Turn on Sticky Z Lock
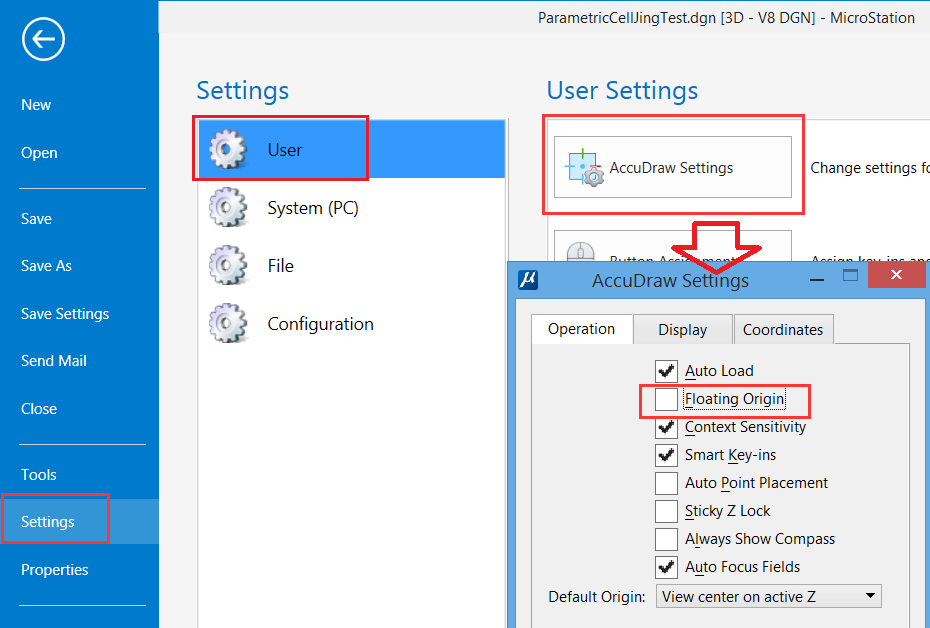The height and width of the screenshot is (628, 930). tap(666, 511)
